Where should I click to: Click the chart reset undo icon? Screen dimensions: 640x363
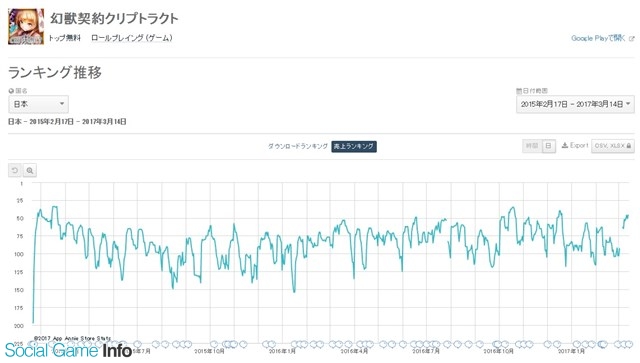tap(15, 170)
